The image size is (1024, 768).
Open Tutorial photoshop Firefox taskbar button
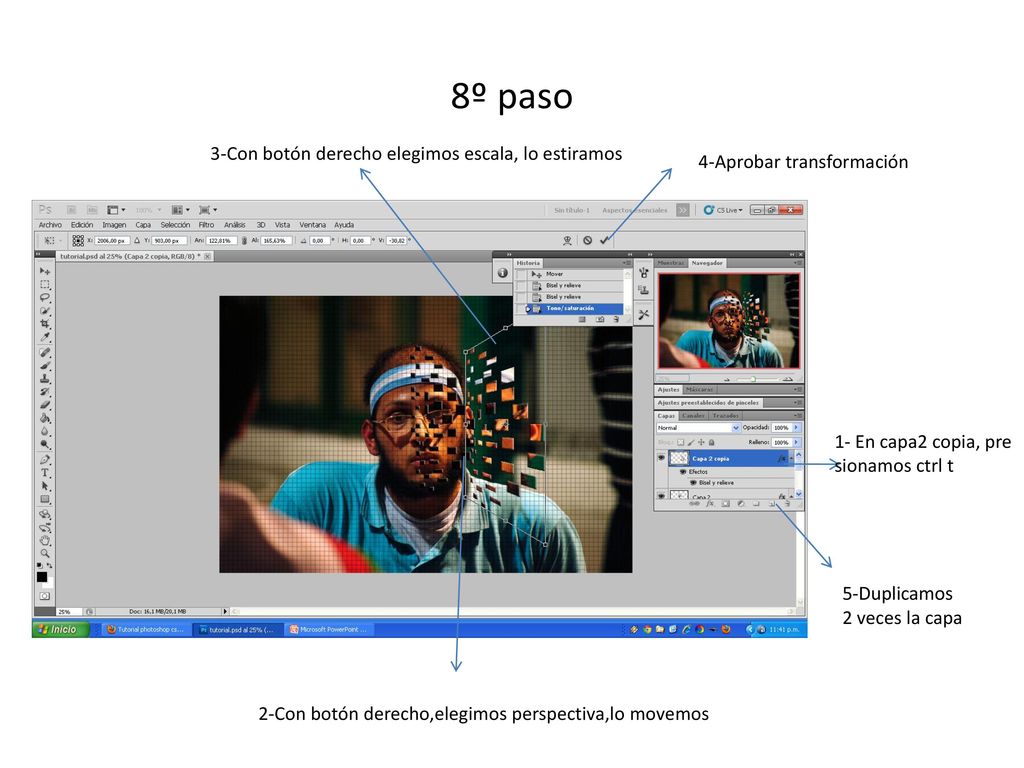click(x=146, y=630)
